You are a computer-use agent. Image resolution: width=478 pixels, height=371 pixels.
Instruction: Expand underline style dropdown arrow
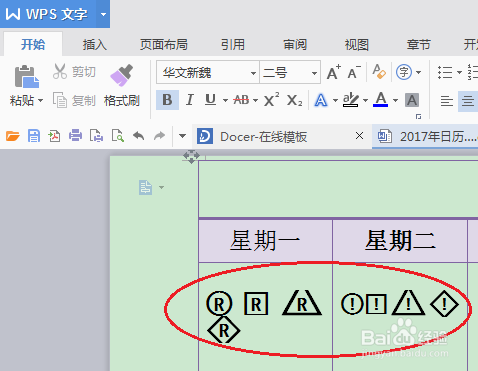[x=225, y=100]
